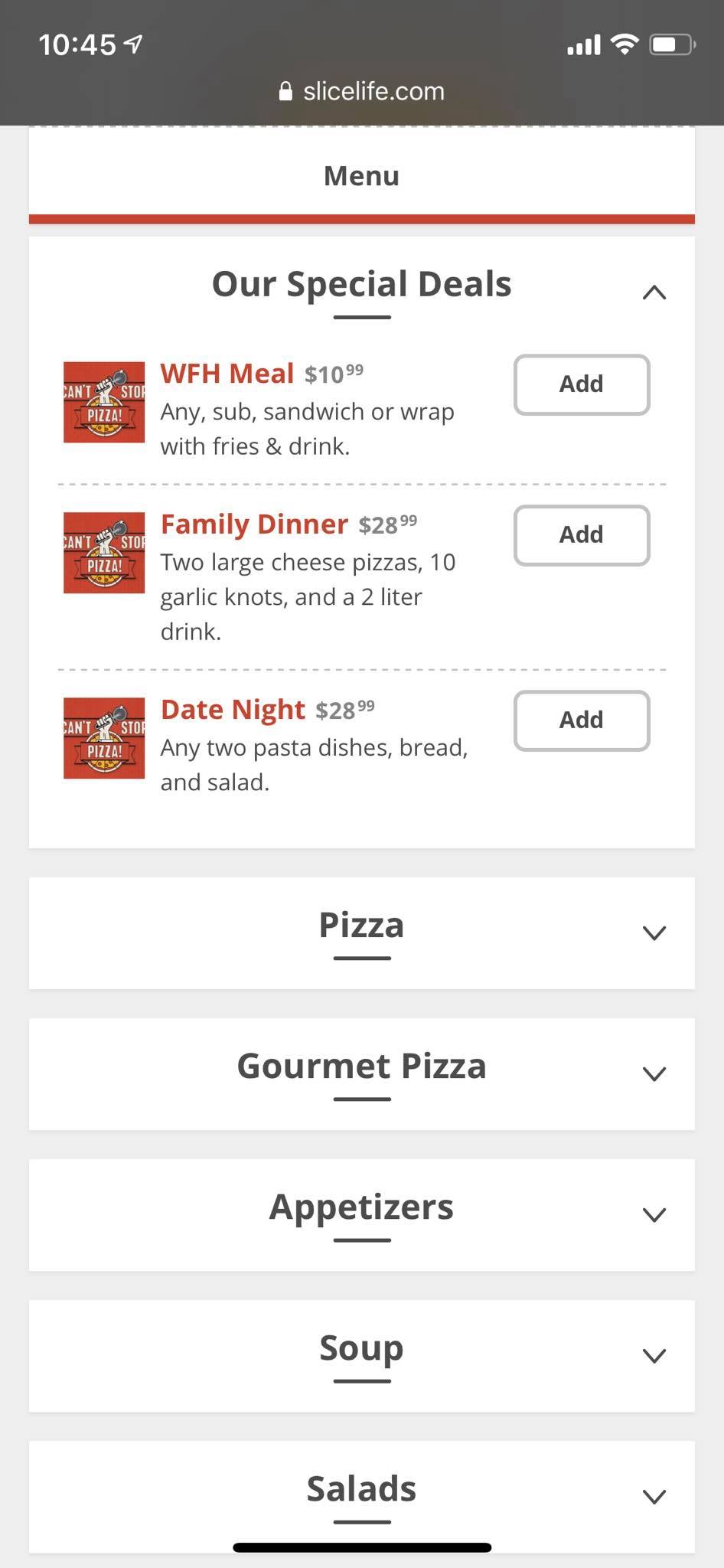The image size is (724, 1568).
Task: Tap the Wi-Fi status icon
Action: click(625, 45)
